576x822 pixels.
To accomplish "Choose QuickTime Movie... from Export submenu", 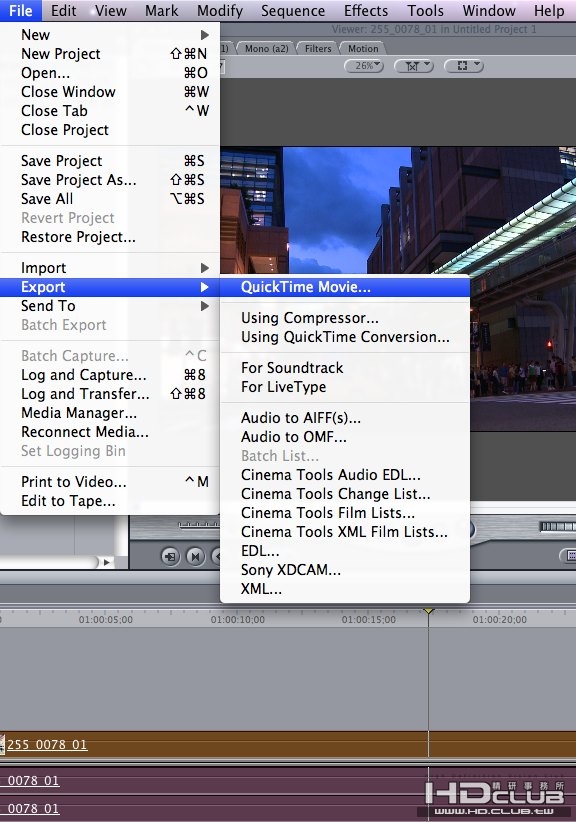I will coord(345,287).
